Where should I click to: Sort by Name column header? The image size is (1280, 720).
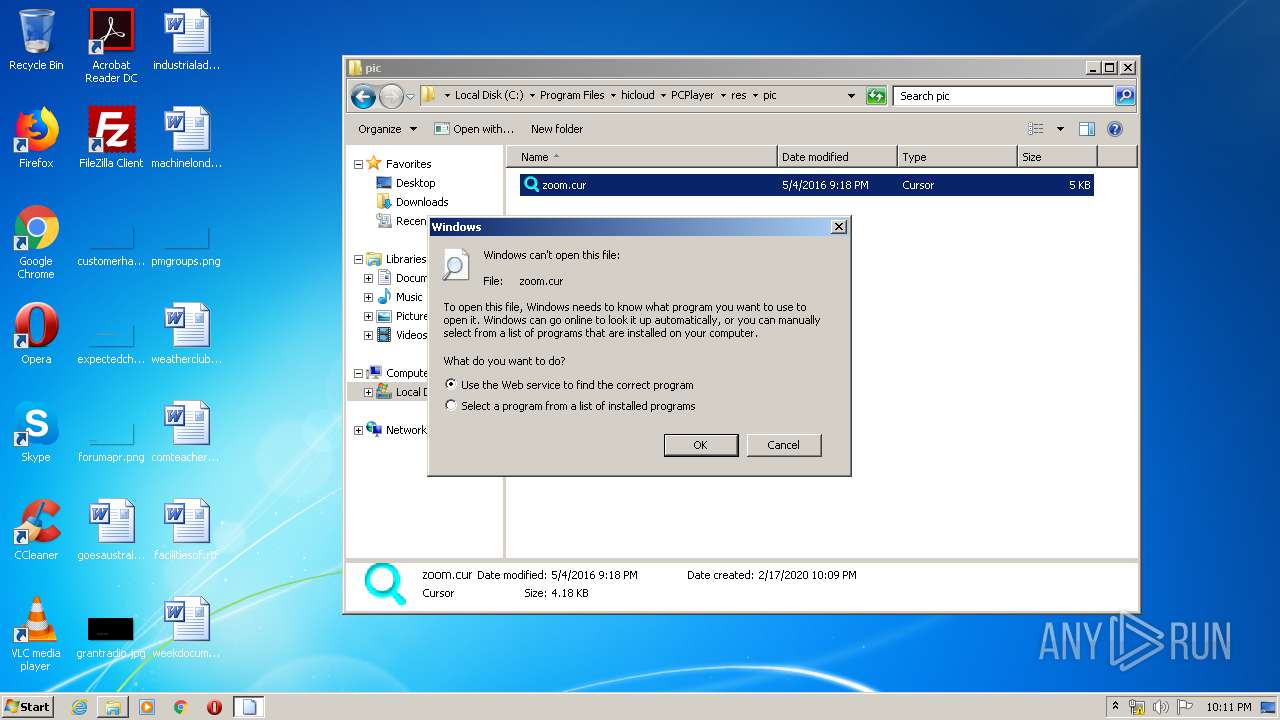click(x=641, y=157)
